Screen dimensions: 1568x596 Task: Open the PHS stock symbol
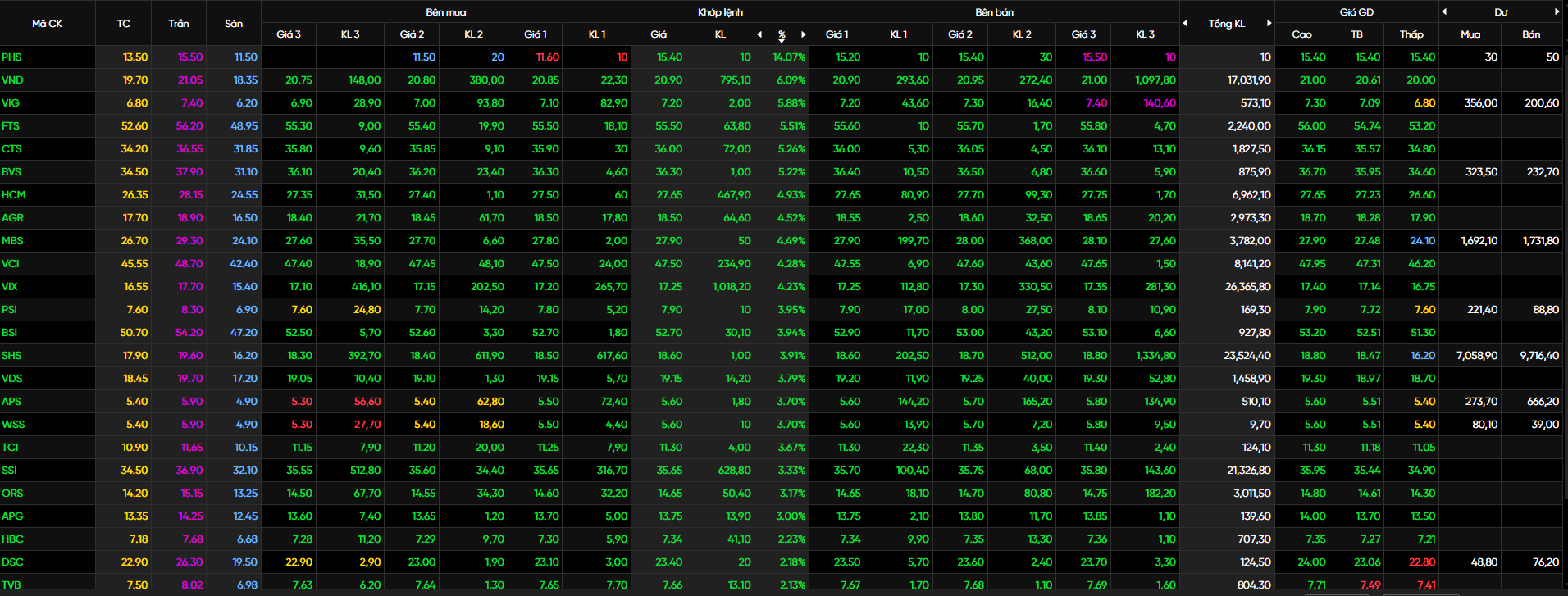(x=12, y=57)
